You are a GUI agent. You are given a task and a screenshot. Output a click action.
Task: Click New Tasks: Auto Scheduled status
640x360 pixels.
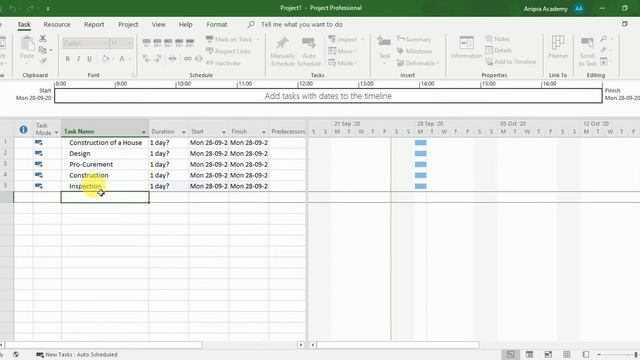pyautogui.click(x=77, y=355)
